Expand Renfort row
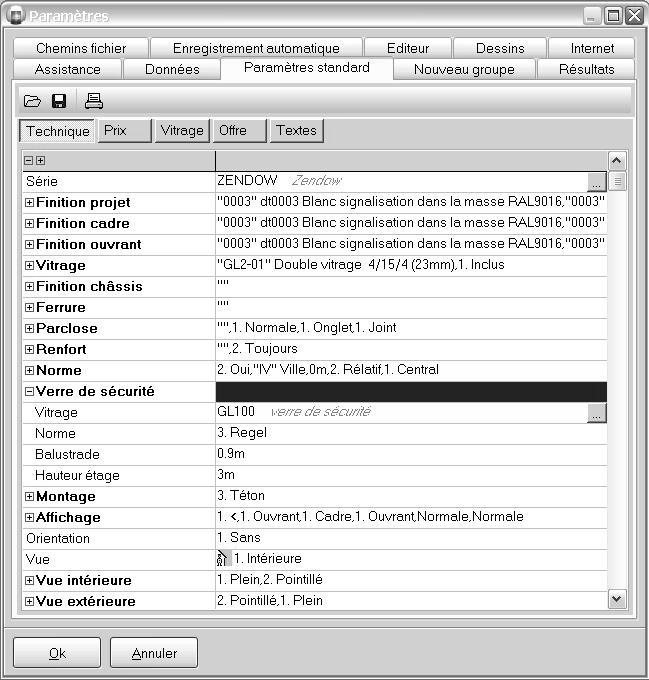 [x=29, y=350]
